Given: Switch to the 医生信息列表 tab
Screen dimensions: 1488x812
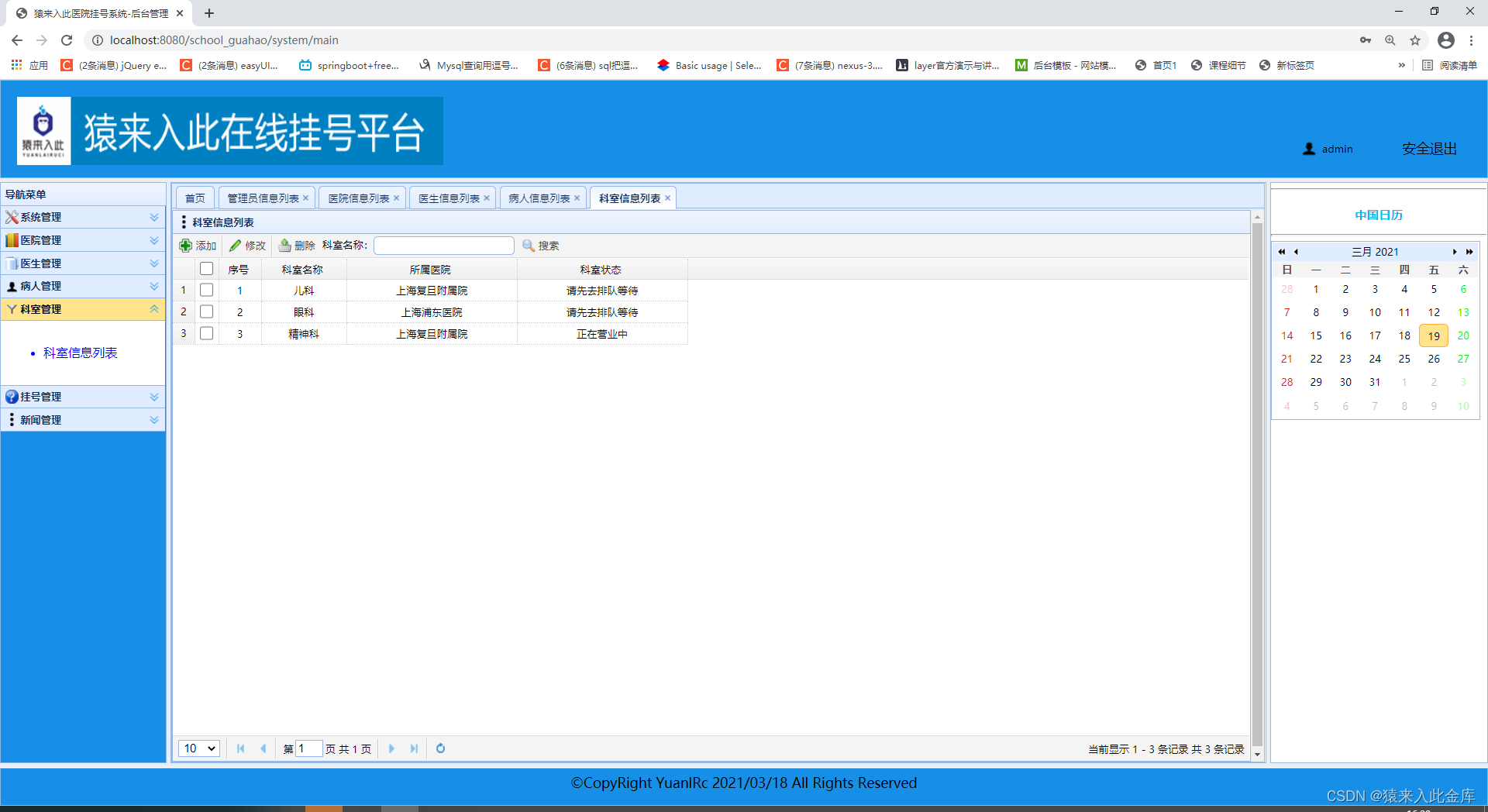Looking at the screenshot, I should coord(449,198).
